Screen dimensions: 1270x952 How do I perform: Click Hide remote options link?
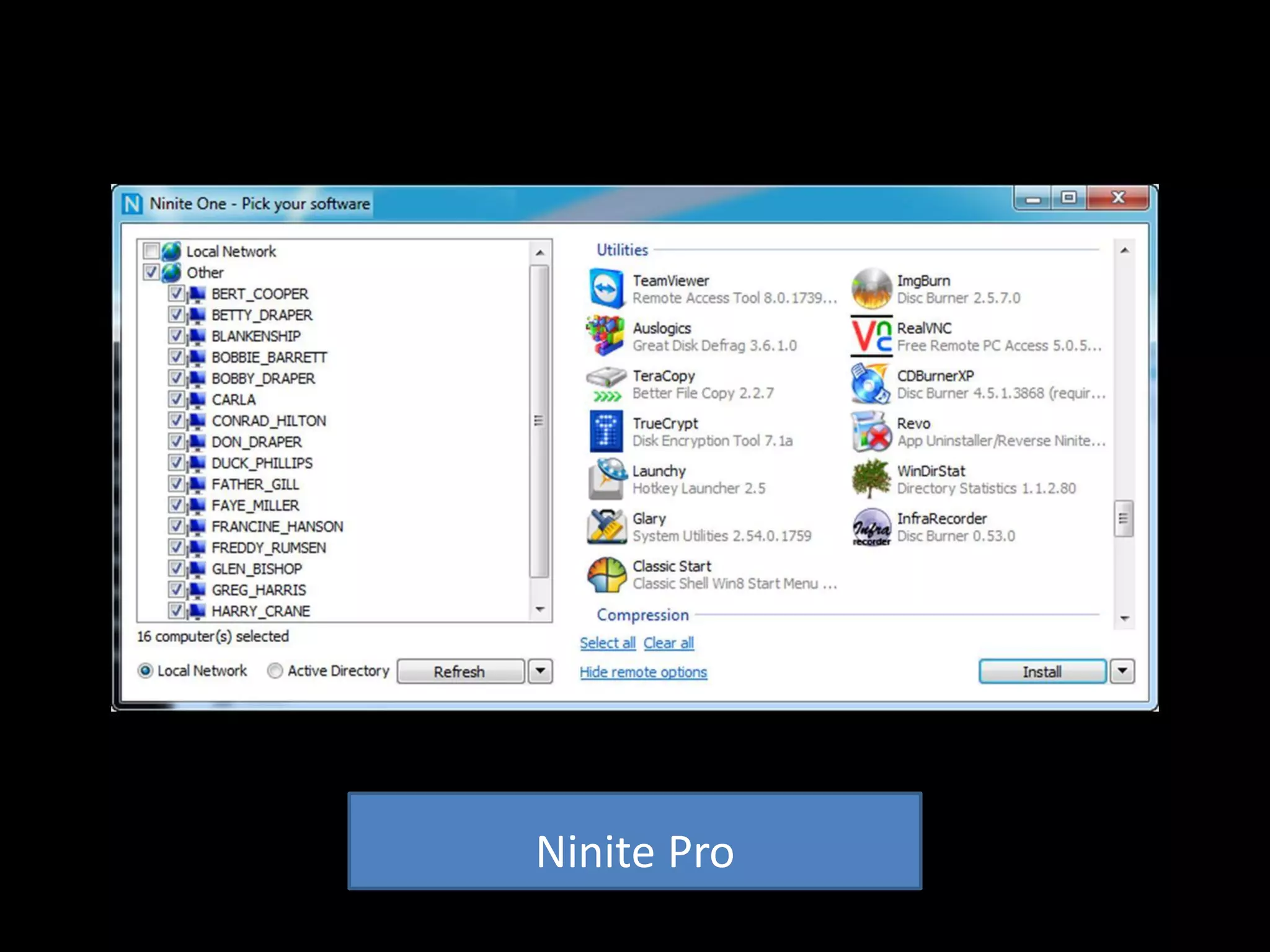pyautogui.click(x=643, y=672)
